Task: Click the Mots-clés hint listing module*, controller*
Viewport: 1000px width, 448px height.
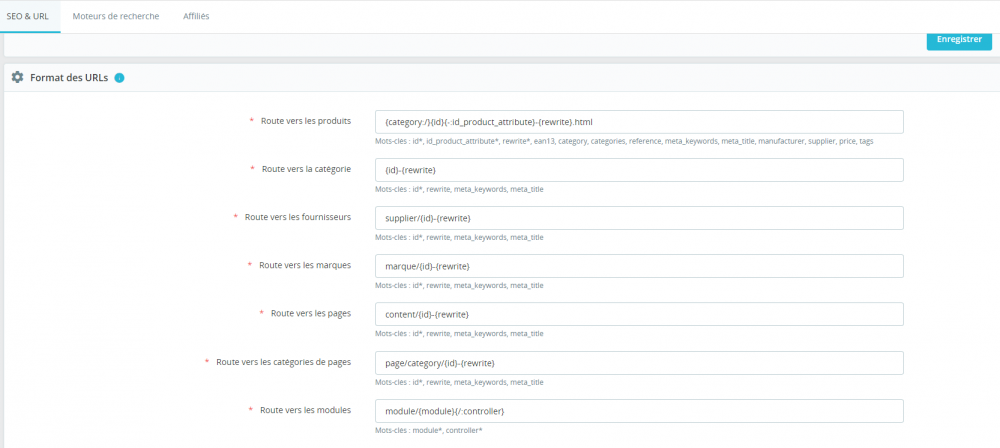Action: [x=429, y=430]
